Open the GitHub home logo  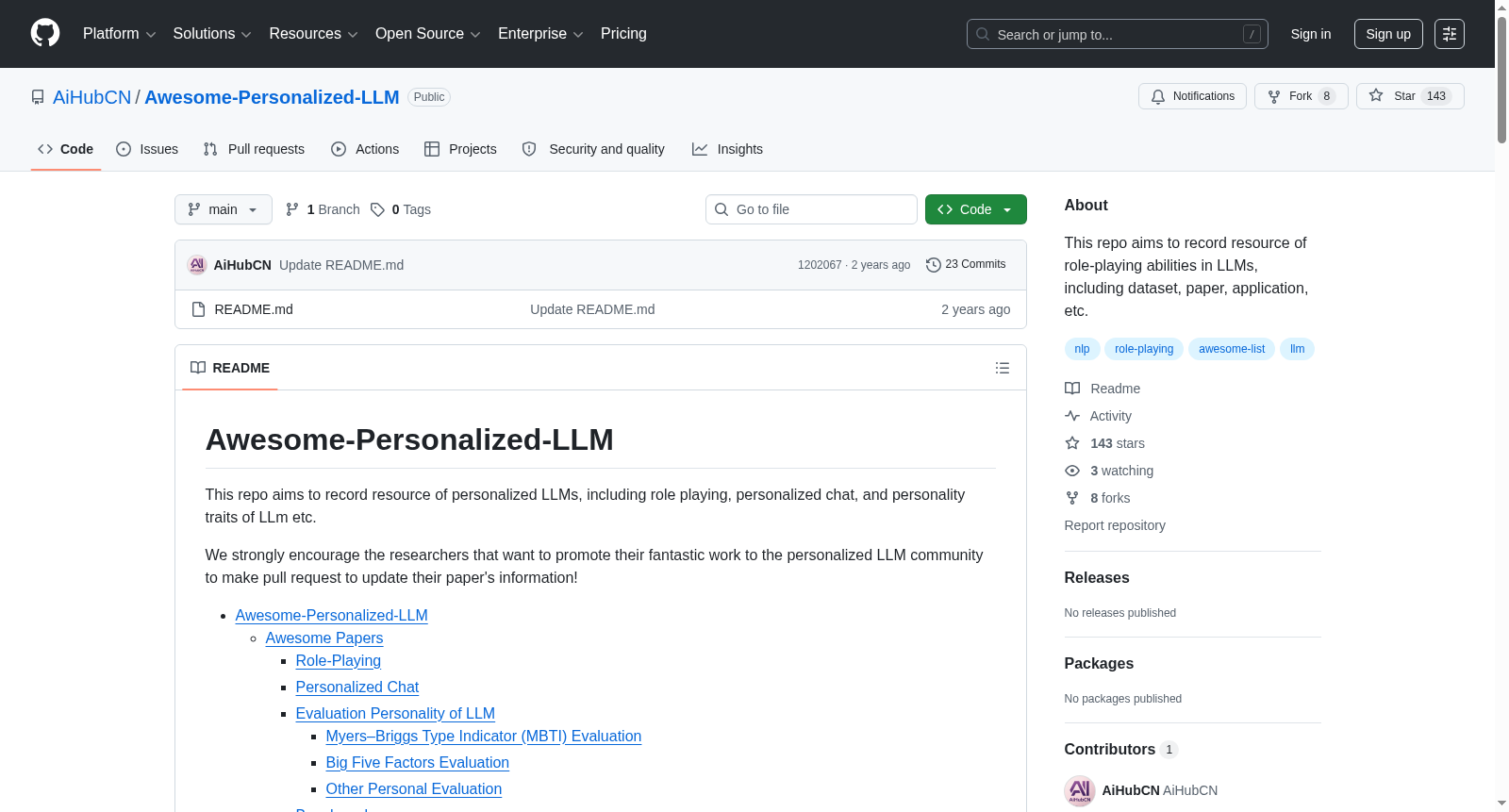(45, 33)
